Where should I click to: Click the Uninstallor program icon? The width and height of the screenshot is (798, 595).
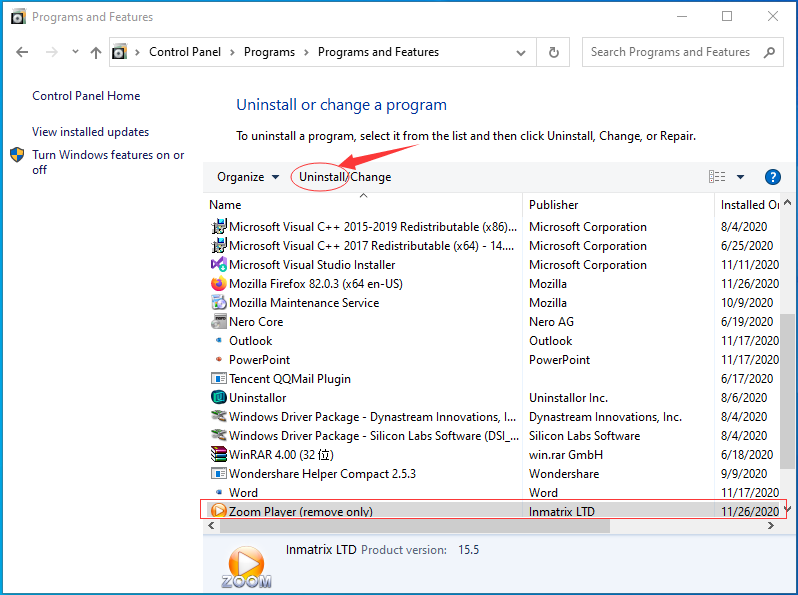[x=219, y=397]
